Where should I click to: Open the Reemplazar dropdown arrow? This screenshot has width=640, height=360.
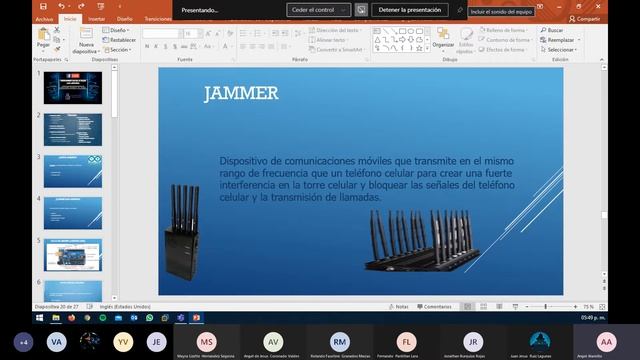(579, 40)
